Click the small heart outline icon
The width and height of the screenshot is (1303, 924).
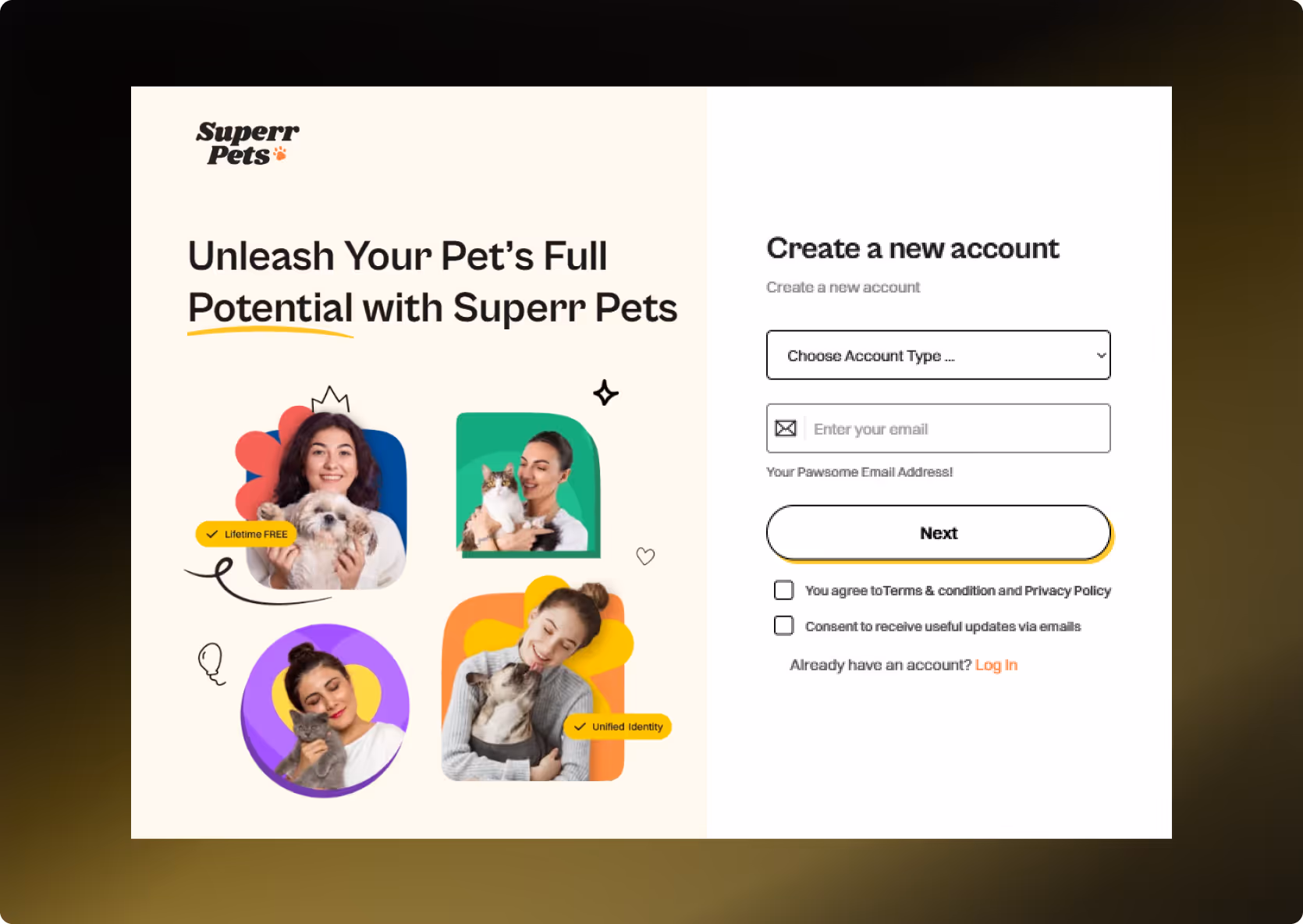[645, 556]
